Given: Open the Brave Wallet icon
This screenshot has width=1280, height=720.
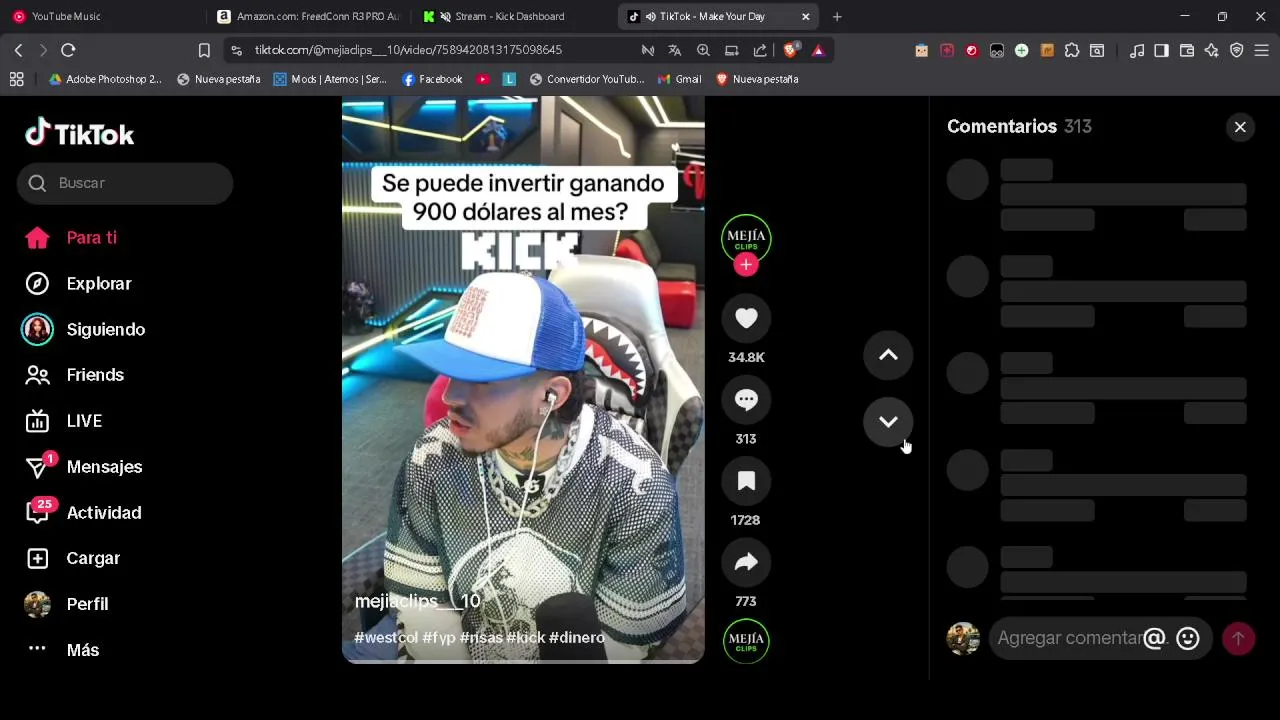Looking at the screenshot, I should pos(1187,50).
